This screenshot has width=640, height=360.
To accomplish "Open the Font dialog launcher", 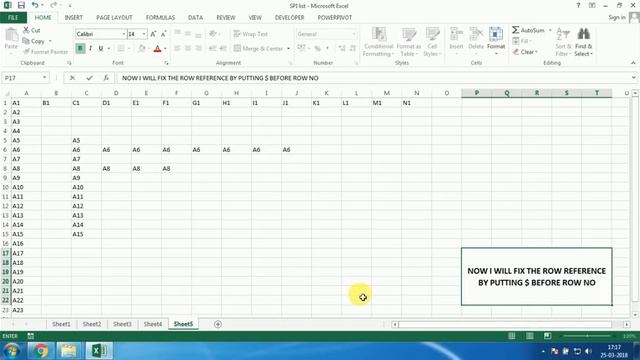I will tap(167, 63).
